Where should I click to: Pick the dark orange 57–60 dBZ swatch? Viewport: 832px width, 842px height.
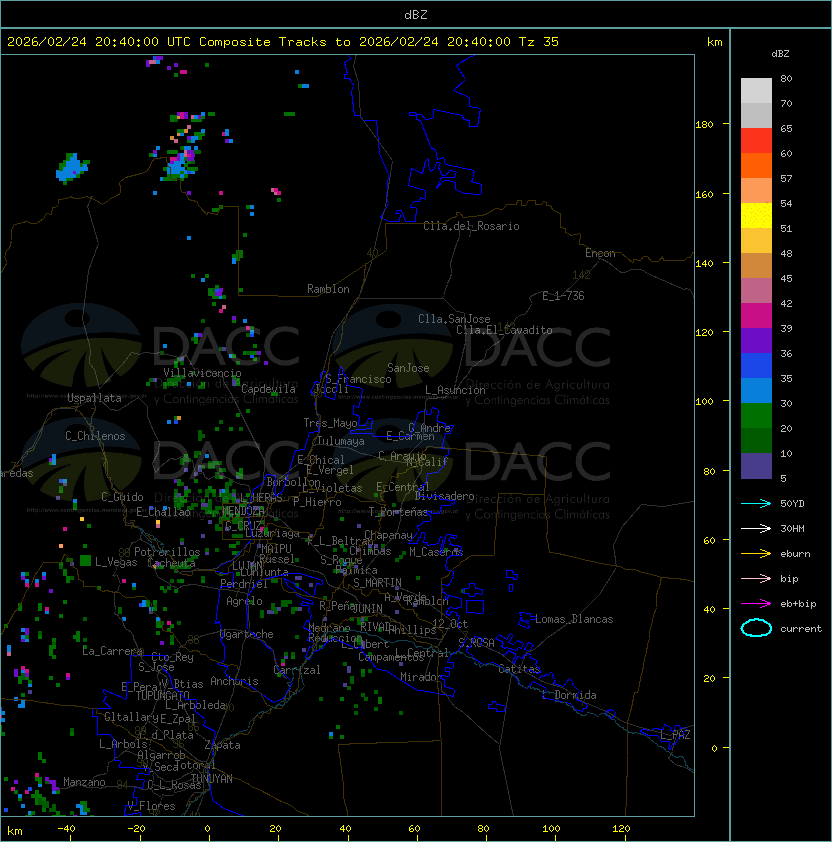click(x=756, y=166)
